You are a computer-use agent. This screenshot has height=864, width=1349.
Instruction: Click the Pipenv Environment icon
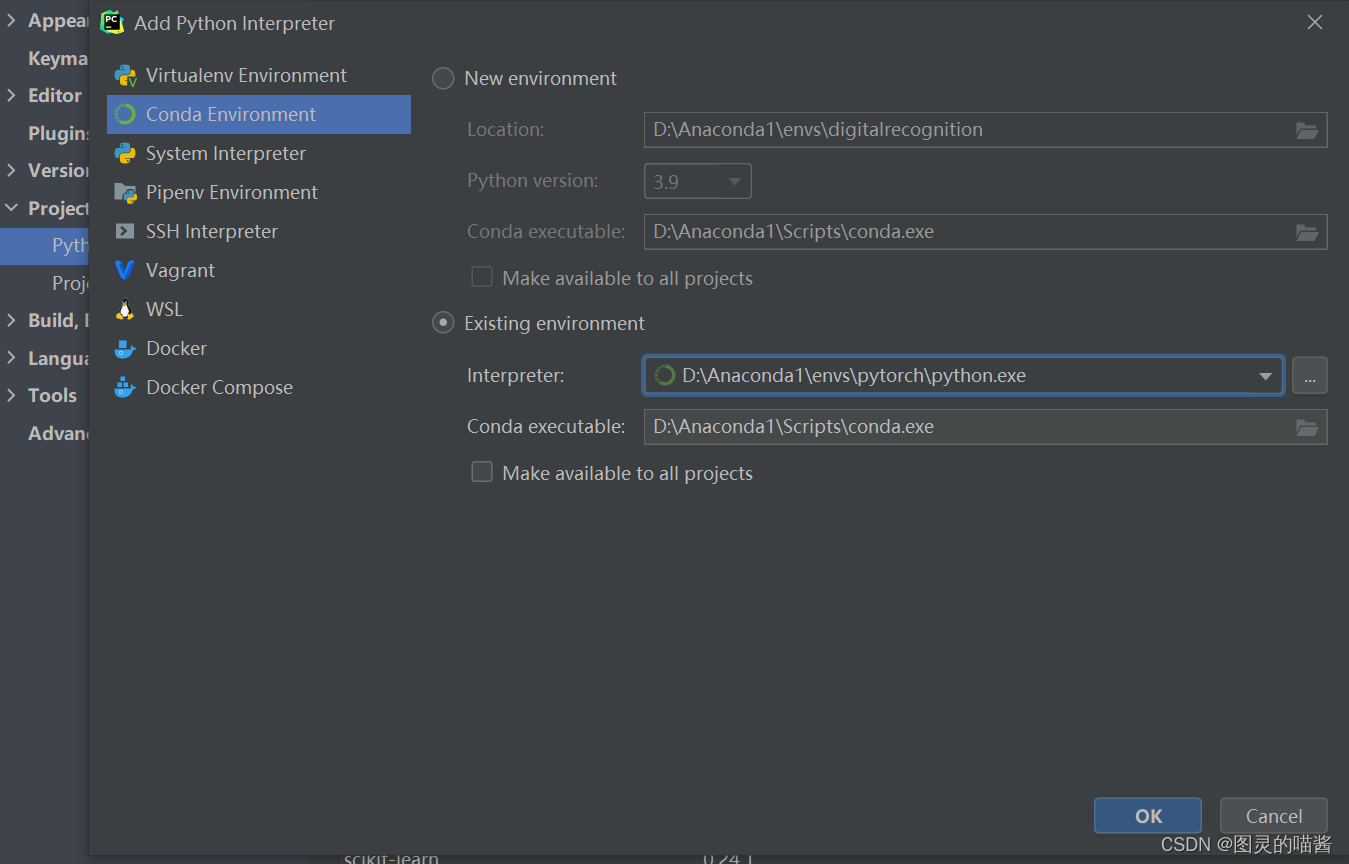125,193
